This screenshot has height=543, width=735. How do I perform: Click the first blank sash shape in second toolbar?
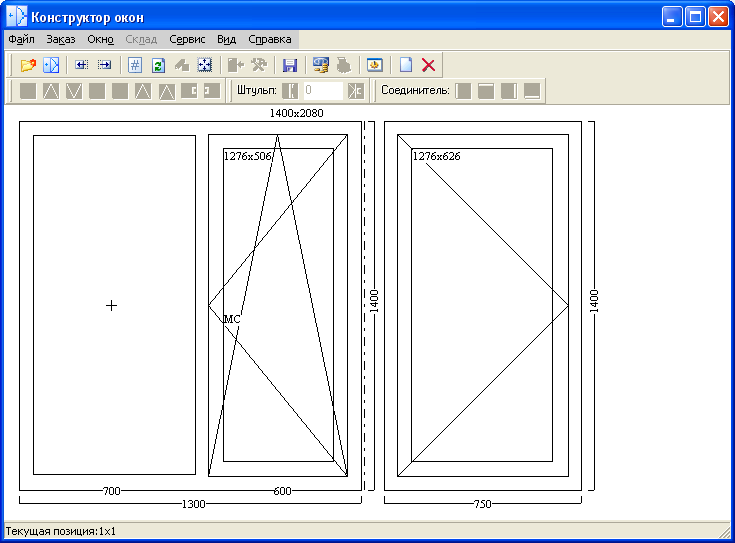tap(28, 90)
